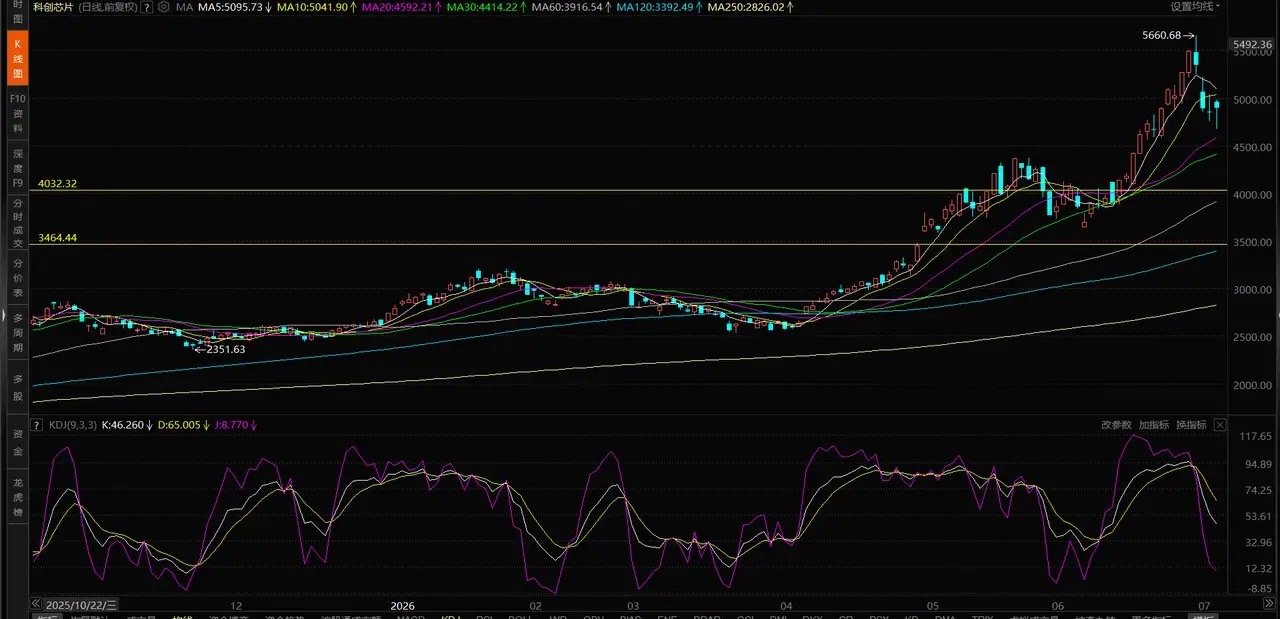Image resolution: width=1280 pixels, height=619 pixels.
Task: Click 加指标 to add an indicator
Action: tap(1153, 425)
